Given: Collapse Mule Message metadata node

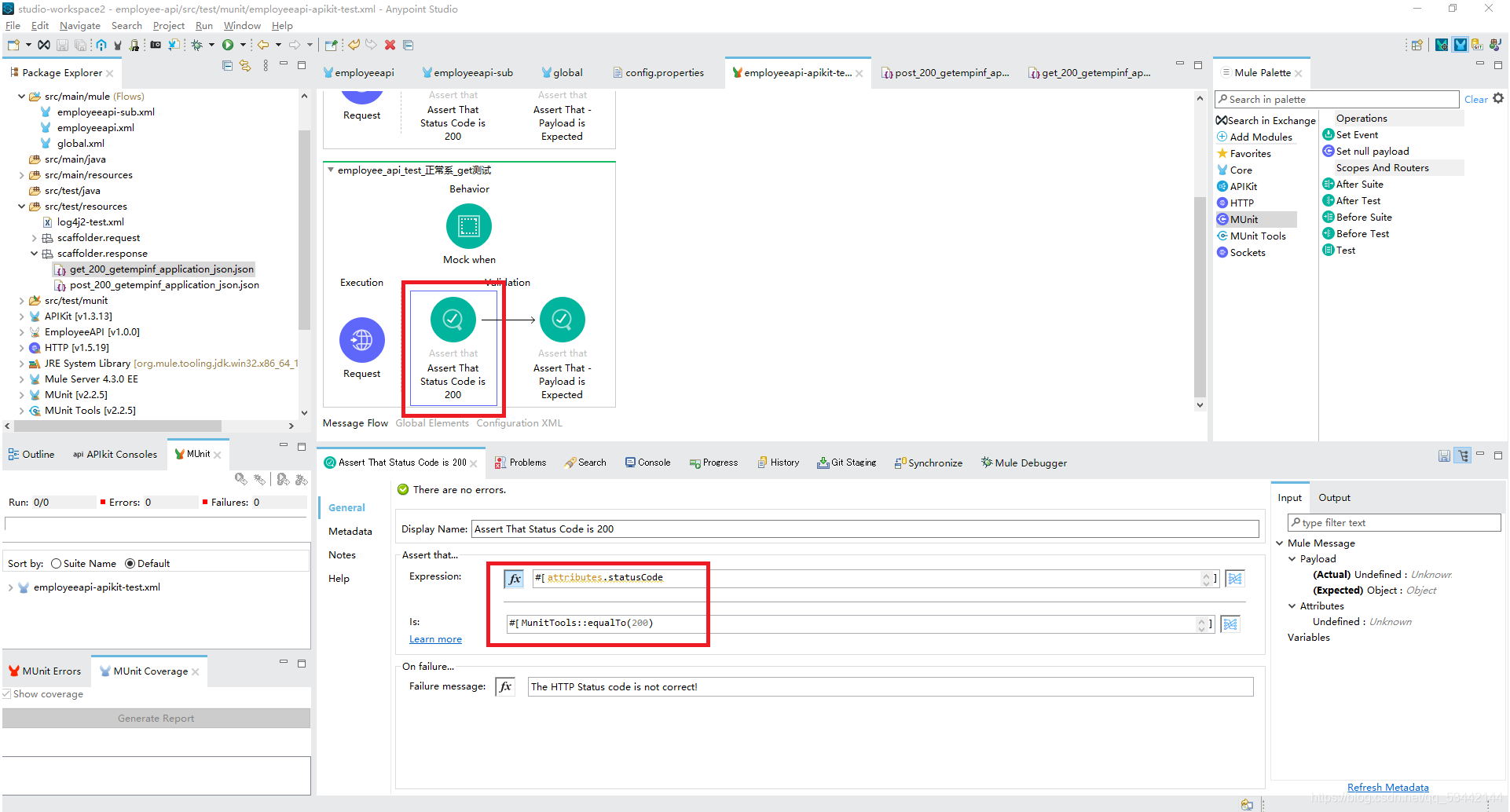Looking at the screenshot, I should coord(1280,543).
